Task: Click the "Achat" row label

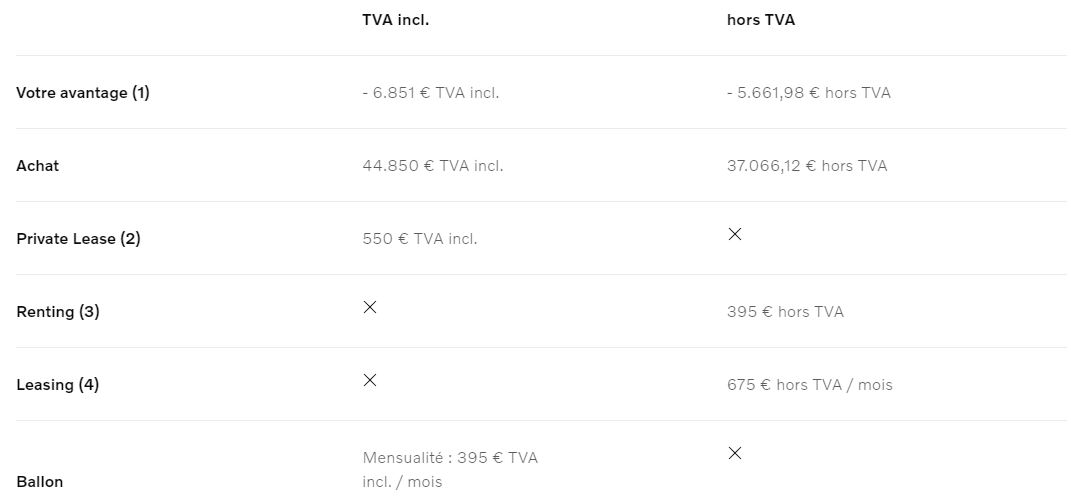Action: click(x=38, y=166)
